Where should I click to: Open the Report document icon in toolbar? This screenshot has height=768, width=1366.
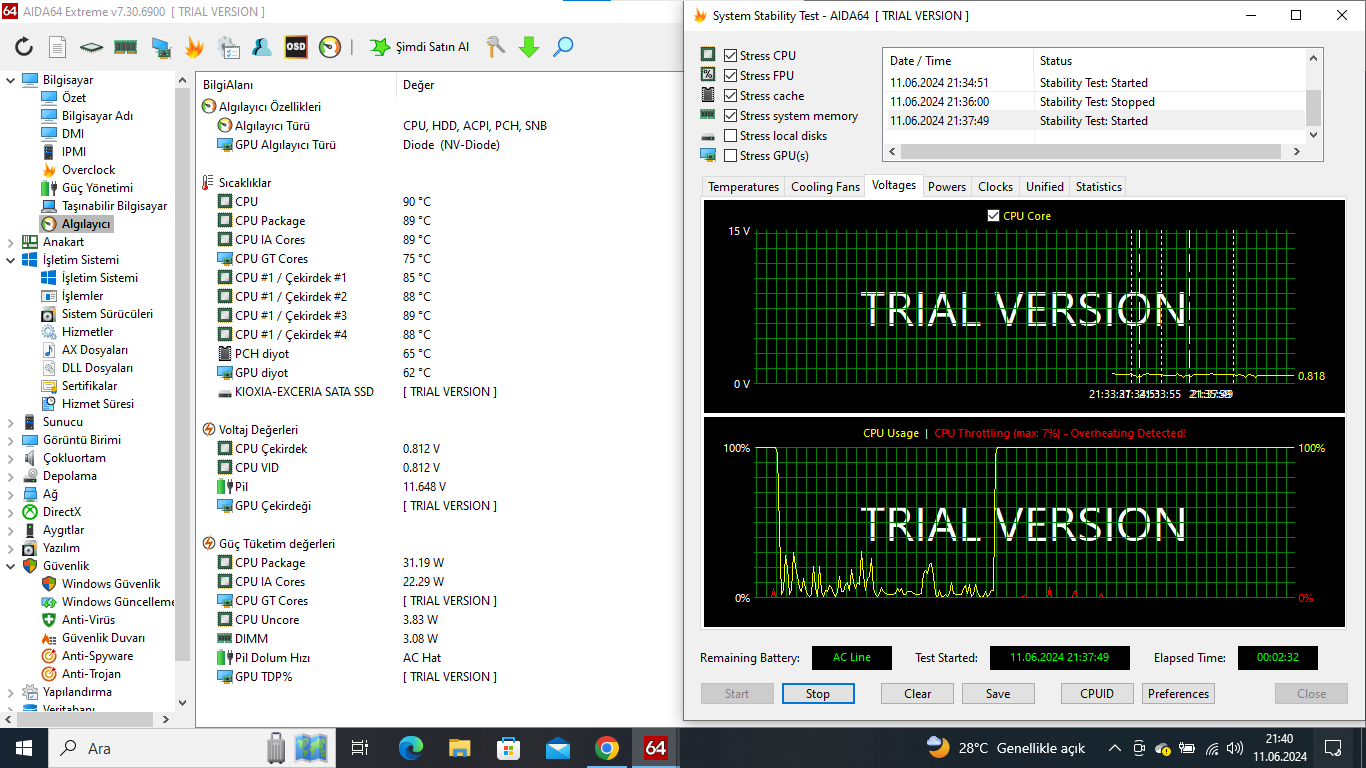(58, 47)
